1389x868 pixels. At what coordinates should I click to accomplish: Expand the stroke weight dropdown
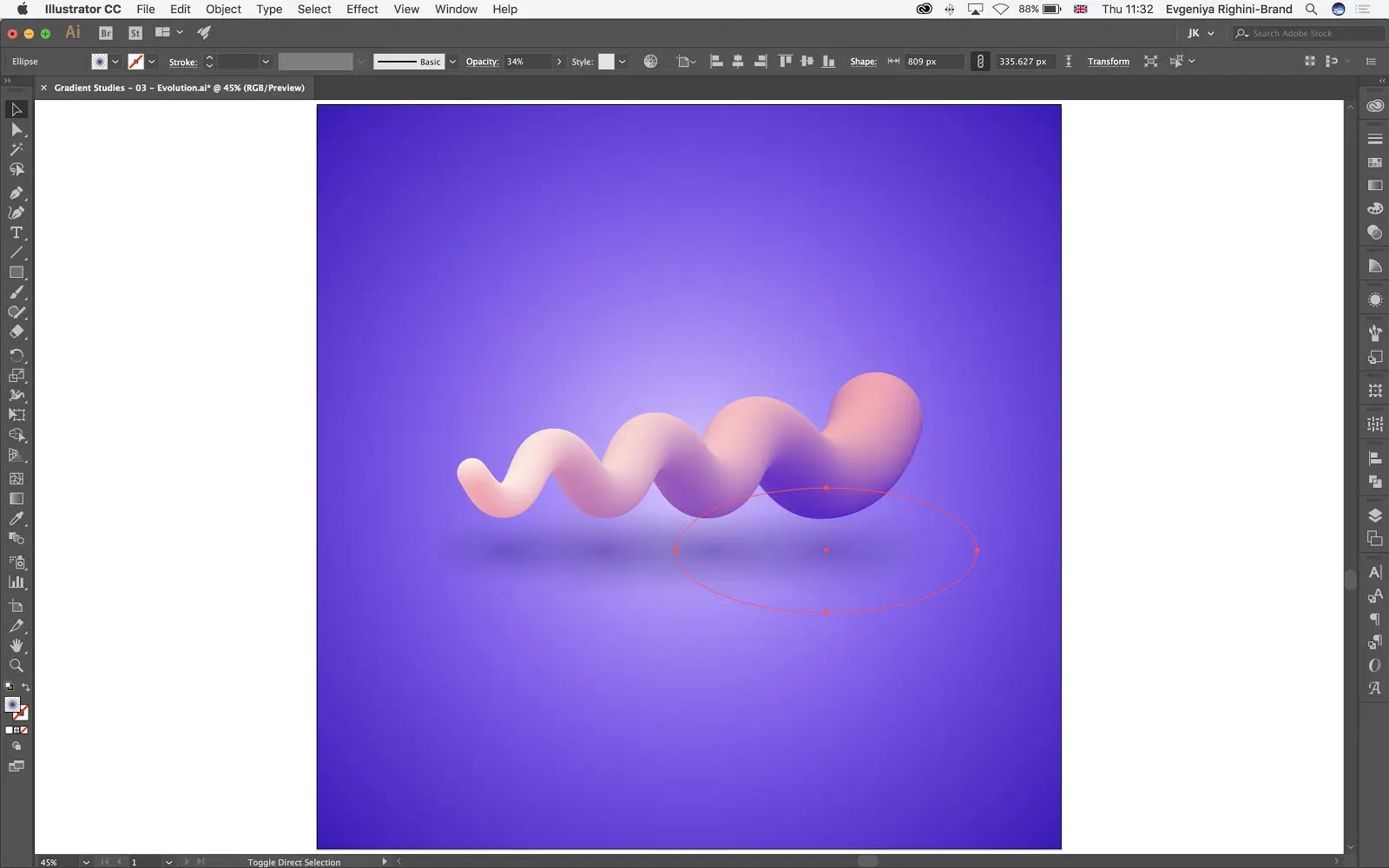click(266, 62)
